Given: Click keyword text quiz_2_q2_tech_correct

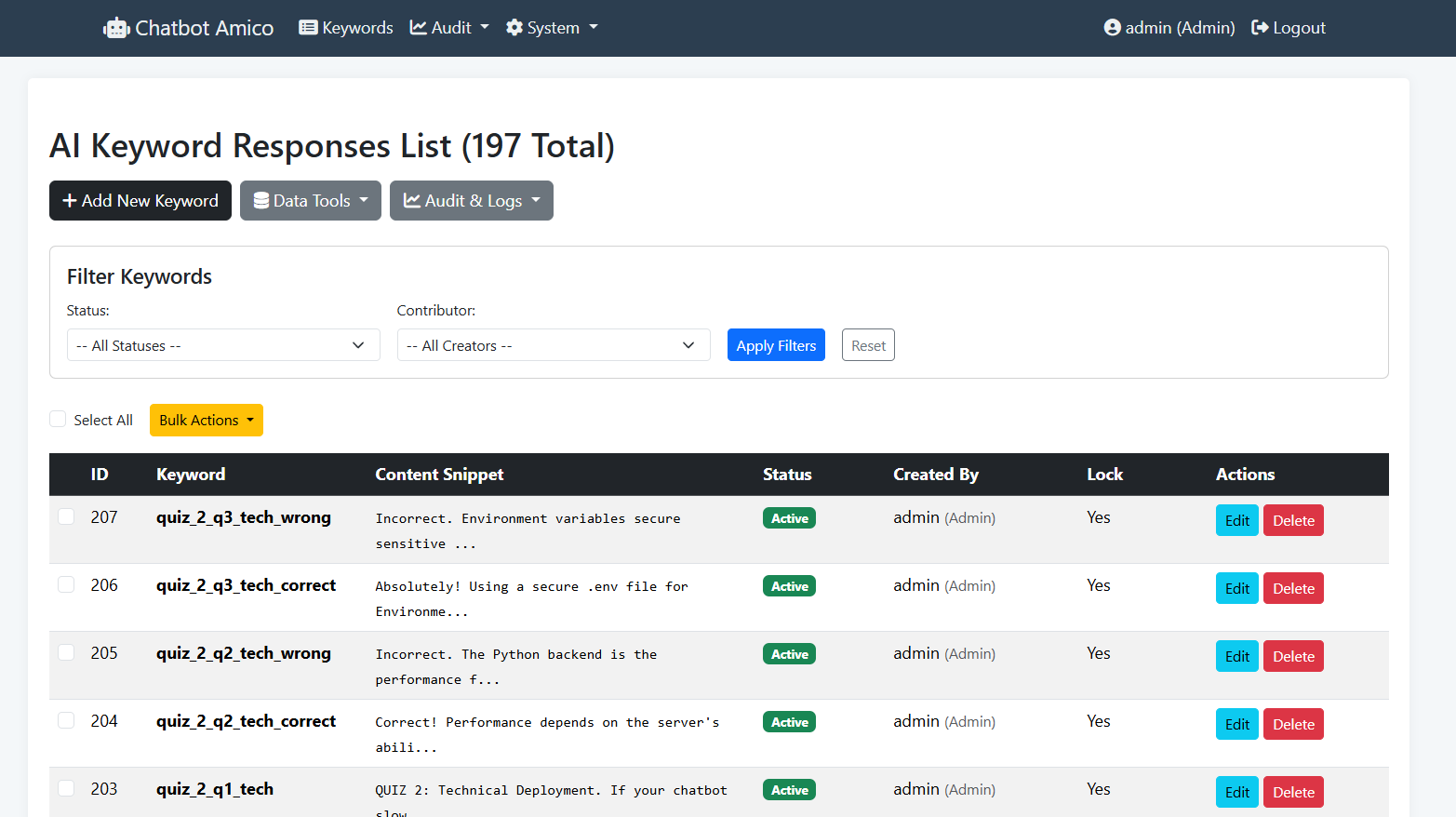Looking at the screenshot, I should [x=246, y=721].
